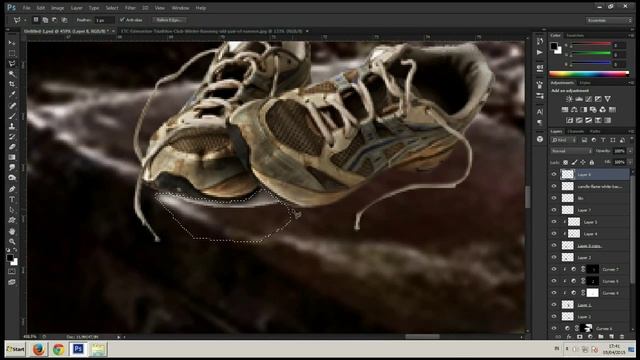Toggle the Anti-alias checkbox
The height and width of the screenshot is (360, 640).
pos(122,20)
